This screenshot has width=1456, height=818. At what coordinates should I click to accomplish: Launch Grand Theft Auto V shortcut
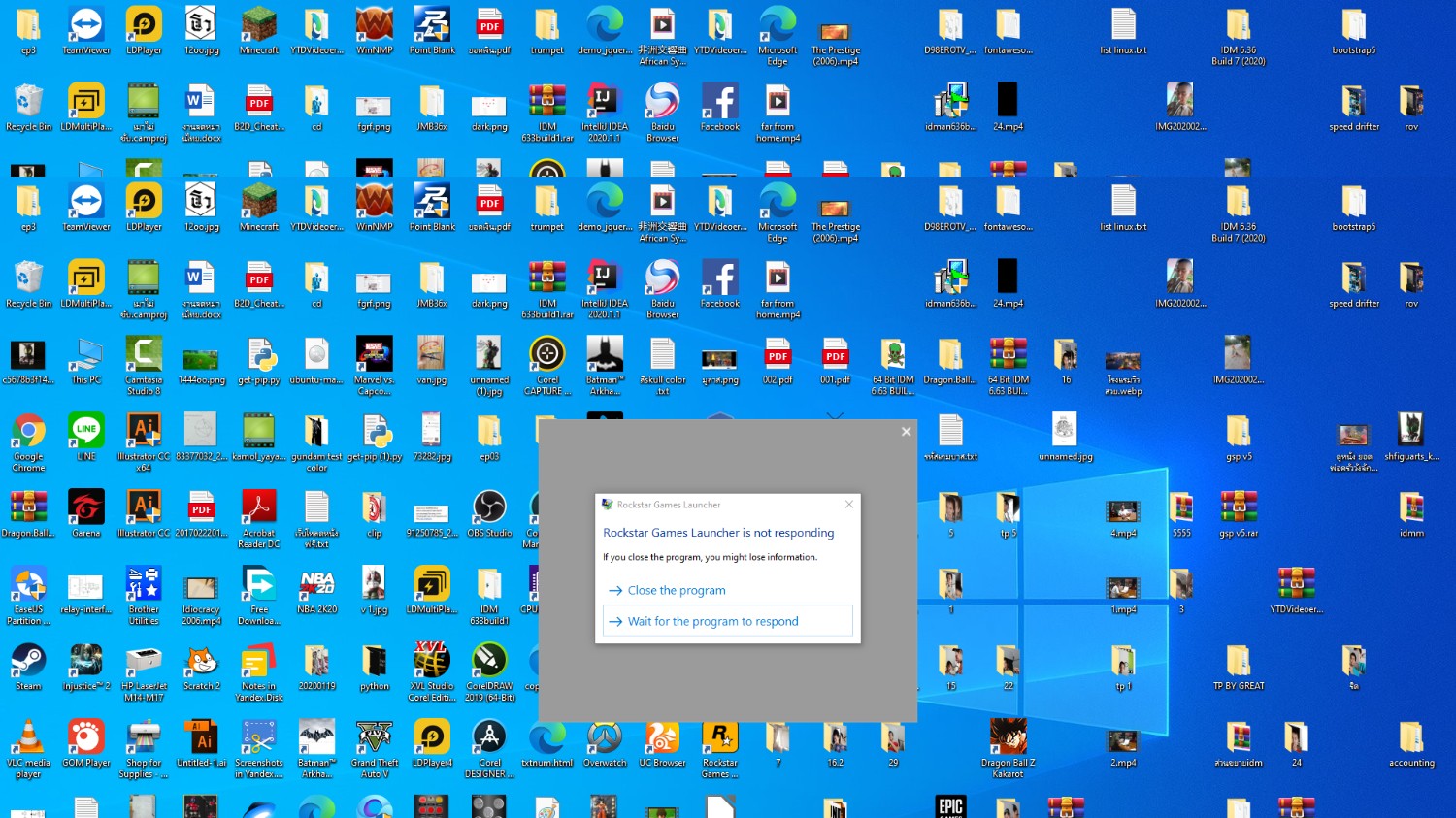click(x=375, y=749)
